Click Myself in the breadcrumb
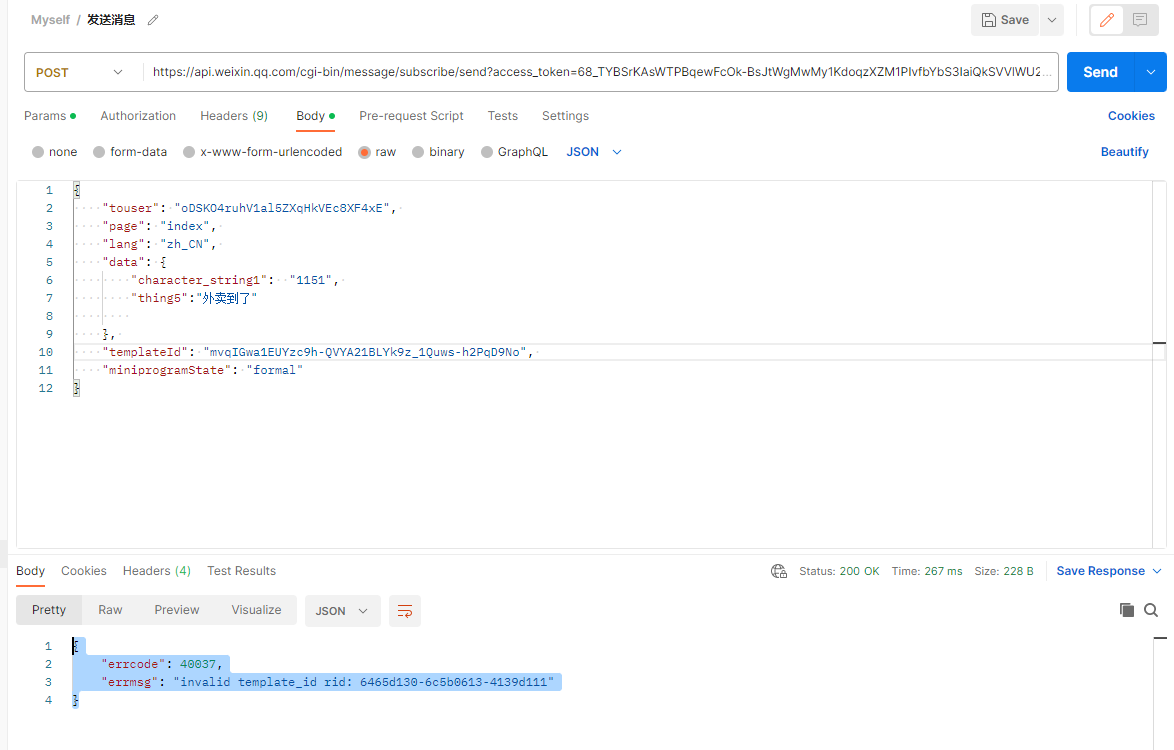Viewport: 1174px width, 750px height. pyautogui.click(x=50, y=20)
